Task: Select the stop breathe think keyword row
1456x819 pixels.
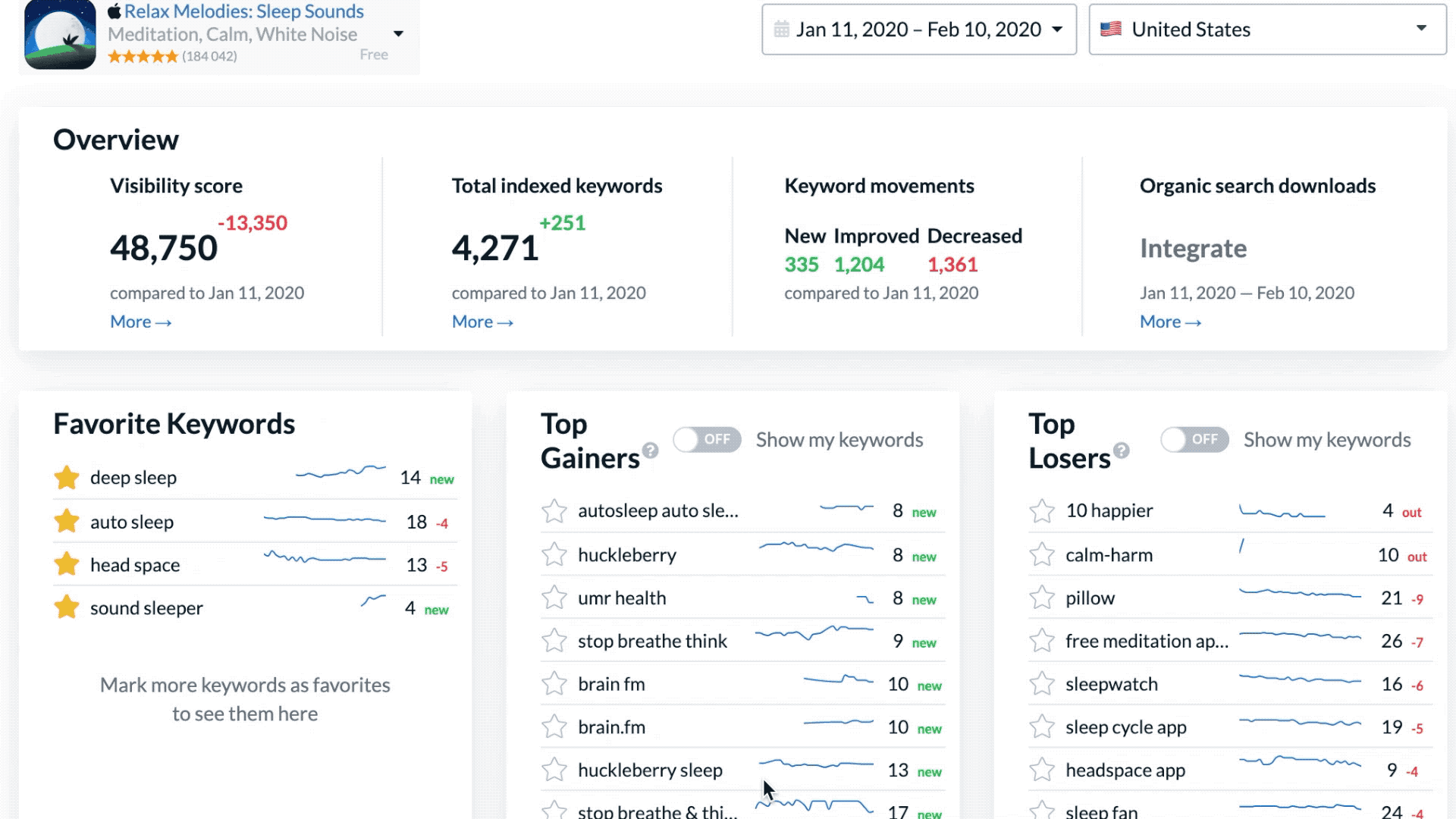Action: 652,642
